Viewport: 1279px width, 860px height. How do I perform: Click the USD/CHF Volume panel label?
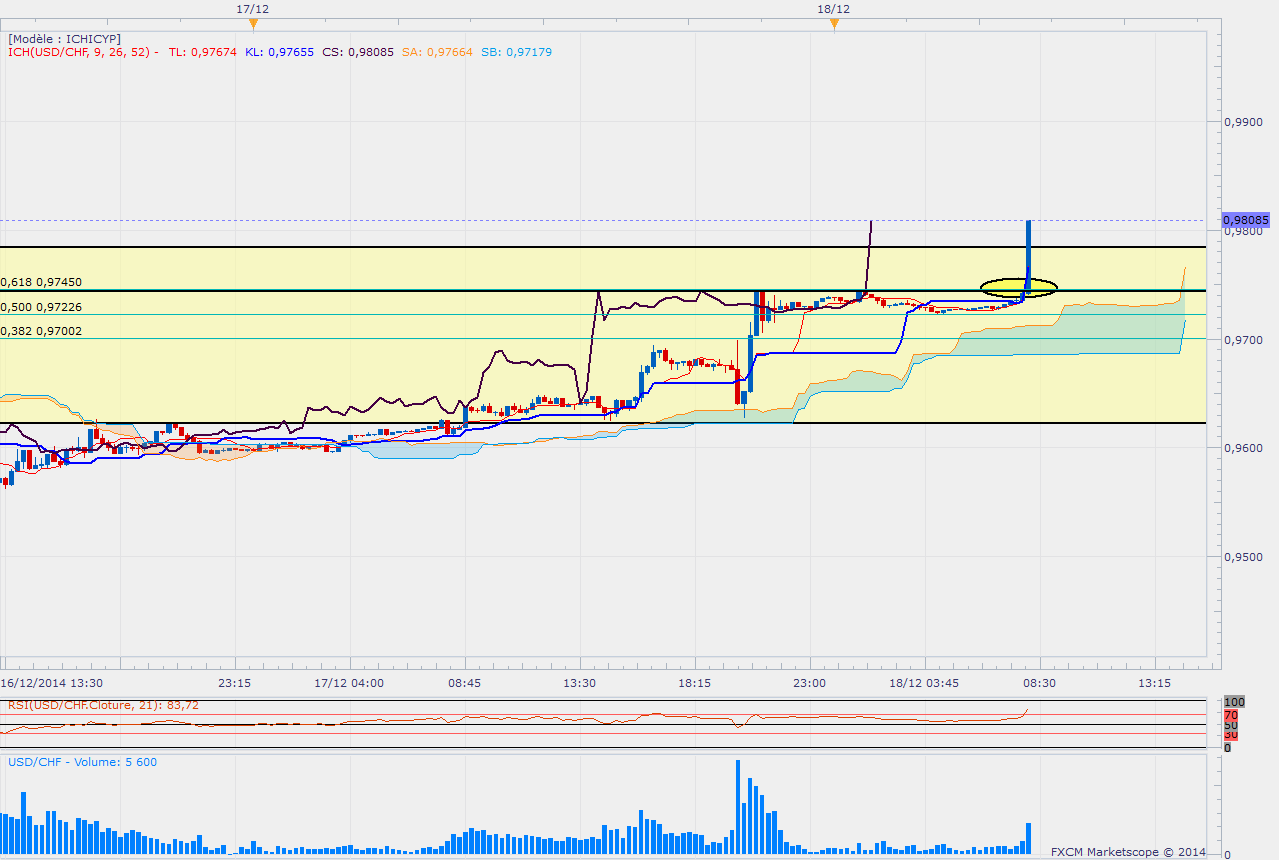pyautogui.click(x=82, y=762)
